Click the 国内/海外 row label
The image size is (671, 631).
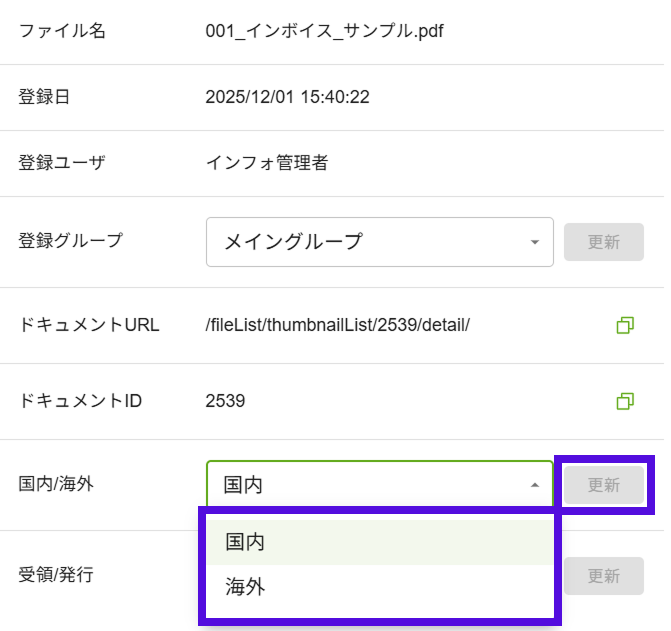click(x=57, y=484)
